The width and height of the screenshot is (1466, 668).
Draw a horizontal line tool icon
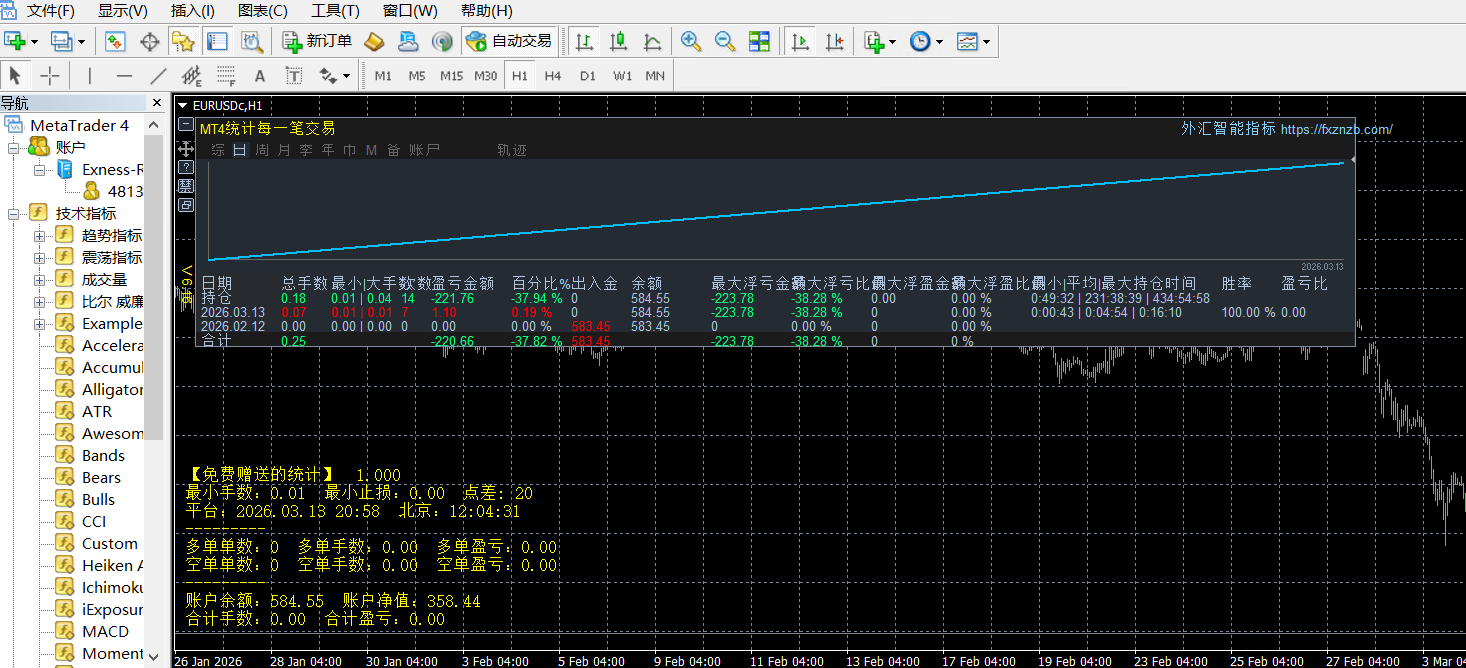coord(124,75)
